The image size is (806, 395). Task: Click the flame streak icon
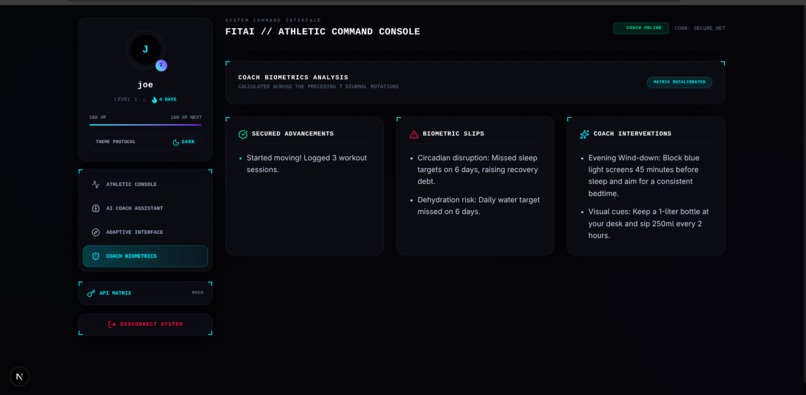click(x=154, y=100)
